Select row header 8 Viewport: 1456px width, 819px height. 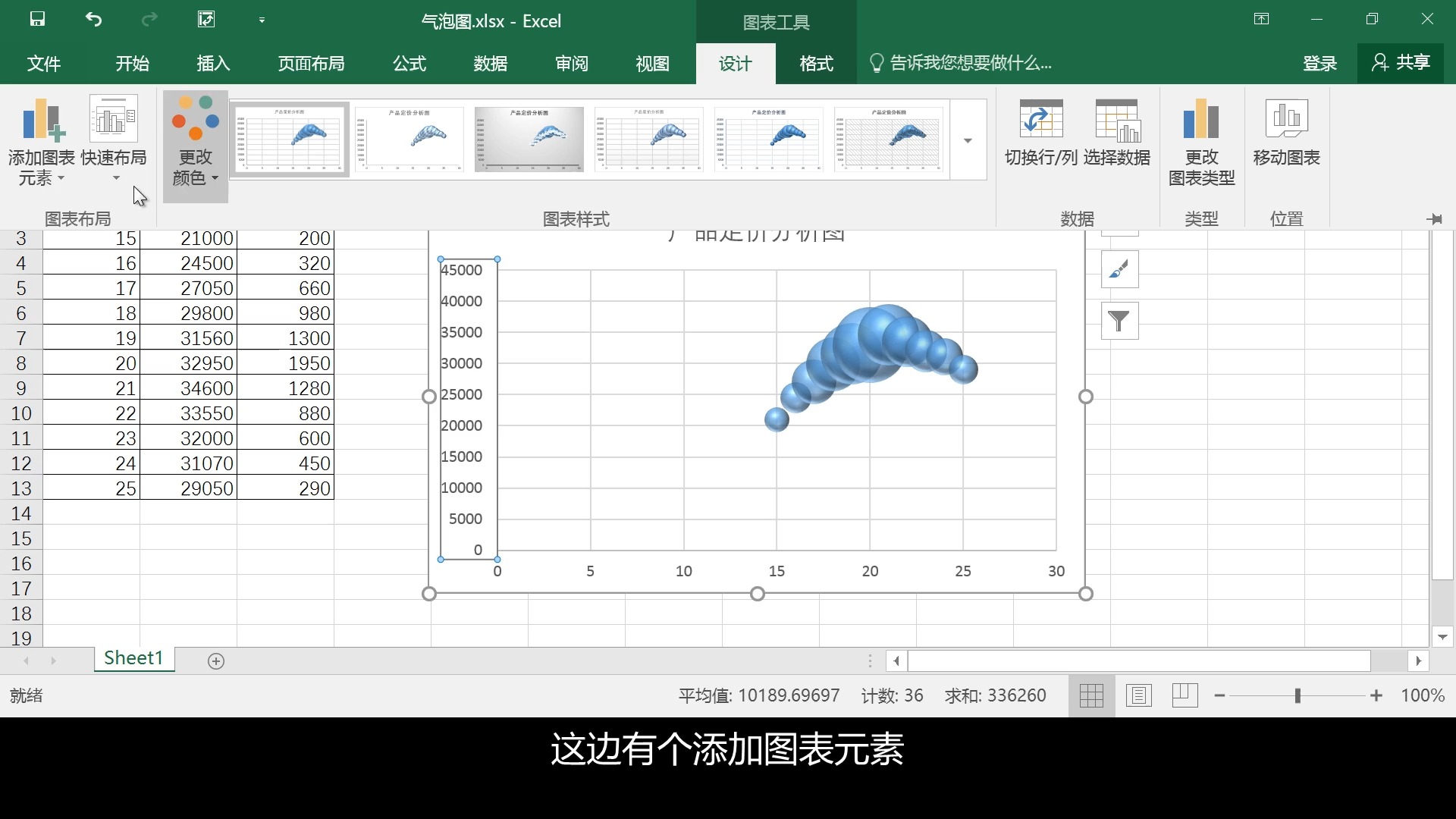[x=21, y=363]
